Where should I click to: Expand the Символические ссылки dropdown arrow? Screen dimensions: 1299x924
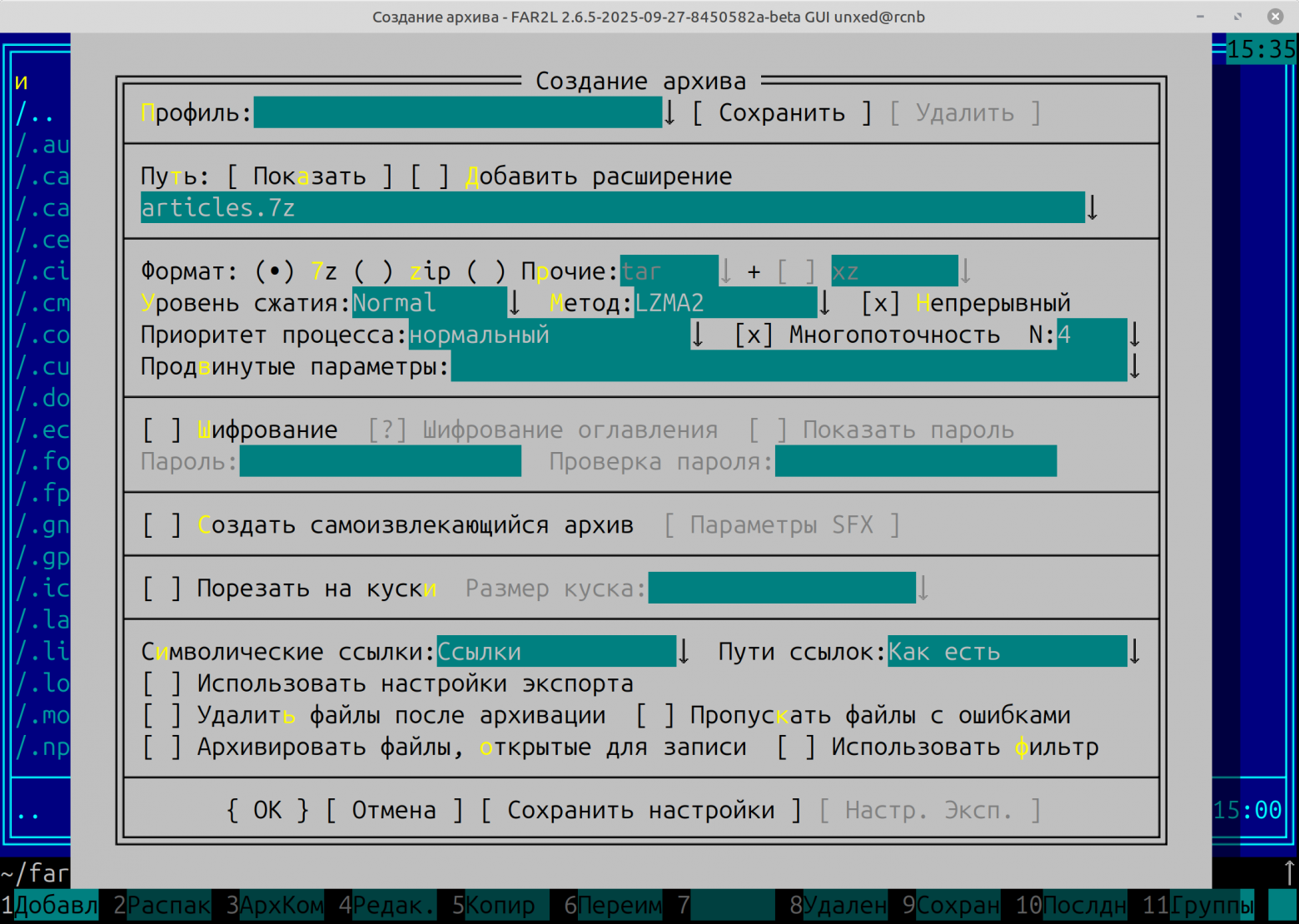tap(684, 652)
